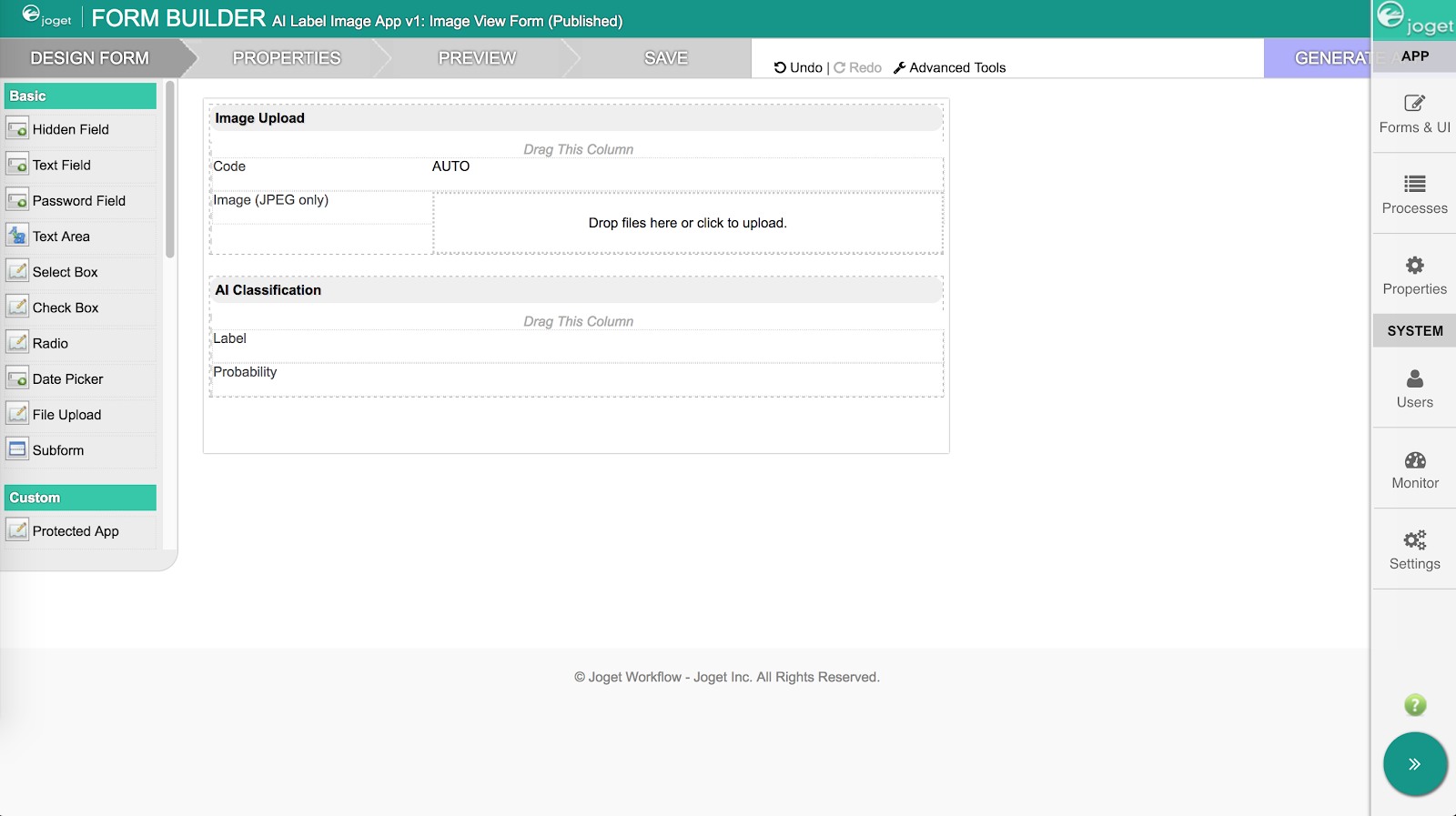This screenshot has height=816, width=1456.
Task: Select the Hidden Field palette icon
Action: (x=17, y=129)
